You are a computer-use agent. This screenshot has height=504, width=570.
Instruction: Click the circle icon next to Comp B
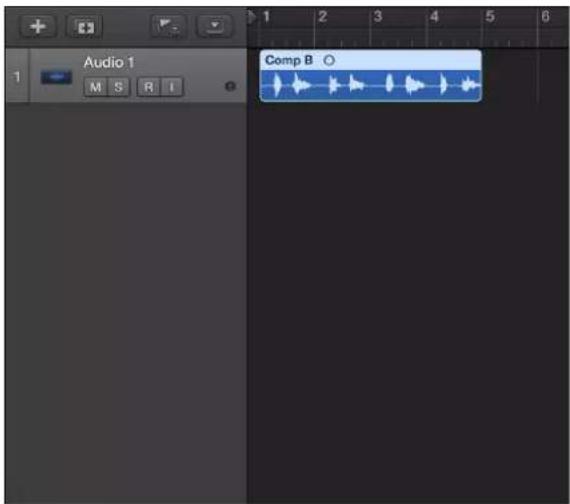click(x=329, y=60)
